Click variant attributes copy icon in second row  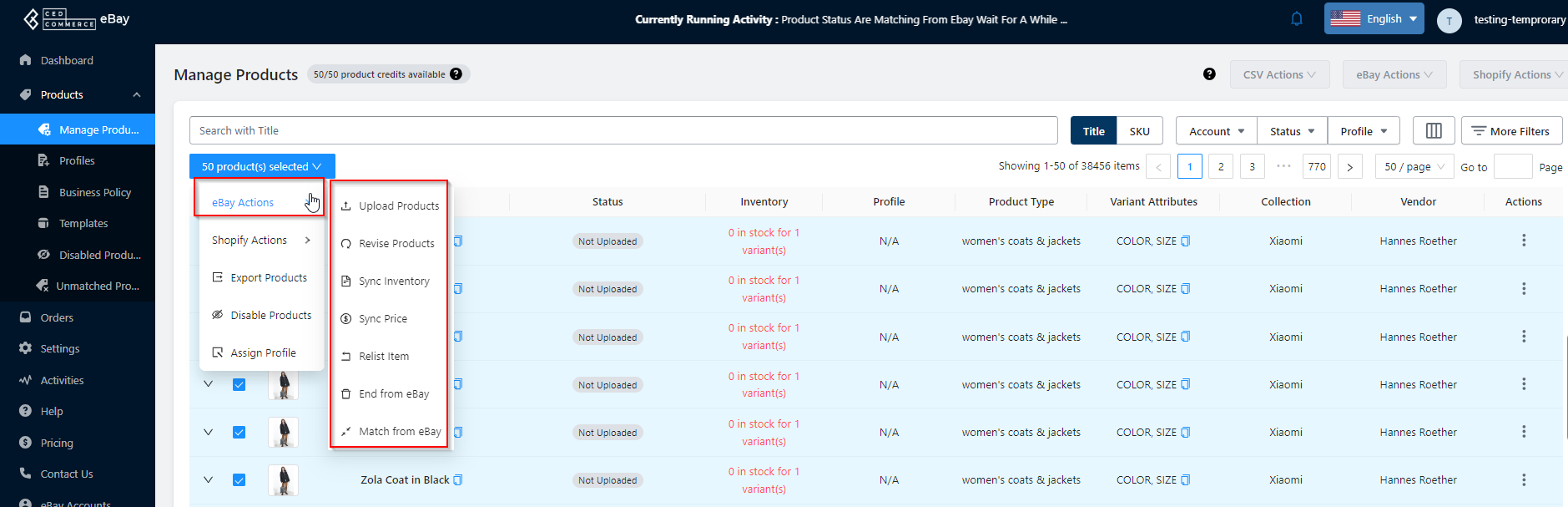(1186, 289)
